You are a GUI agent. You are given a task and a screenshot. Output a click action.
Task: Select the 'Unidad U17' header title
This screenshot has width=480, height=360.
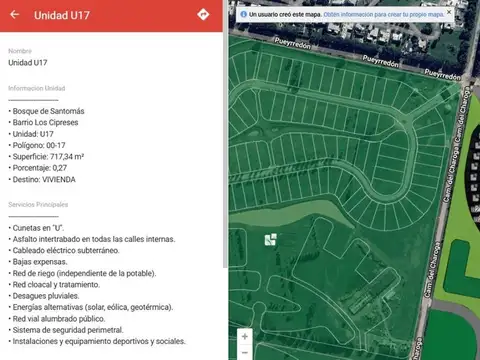[x=62, y=15]
